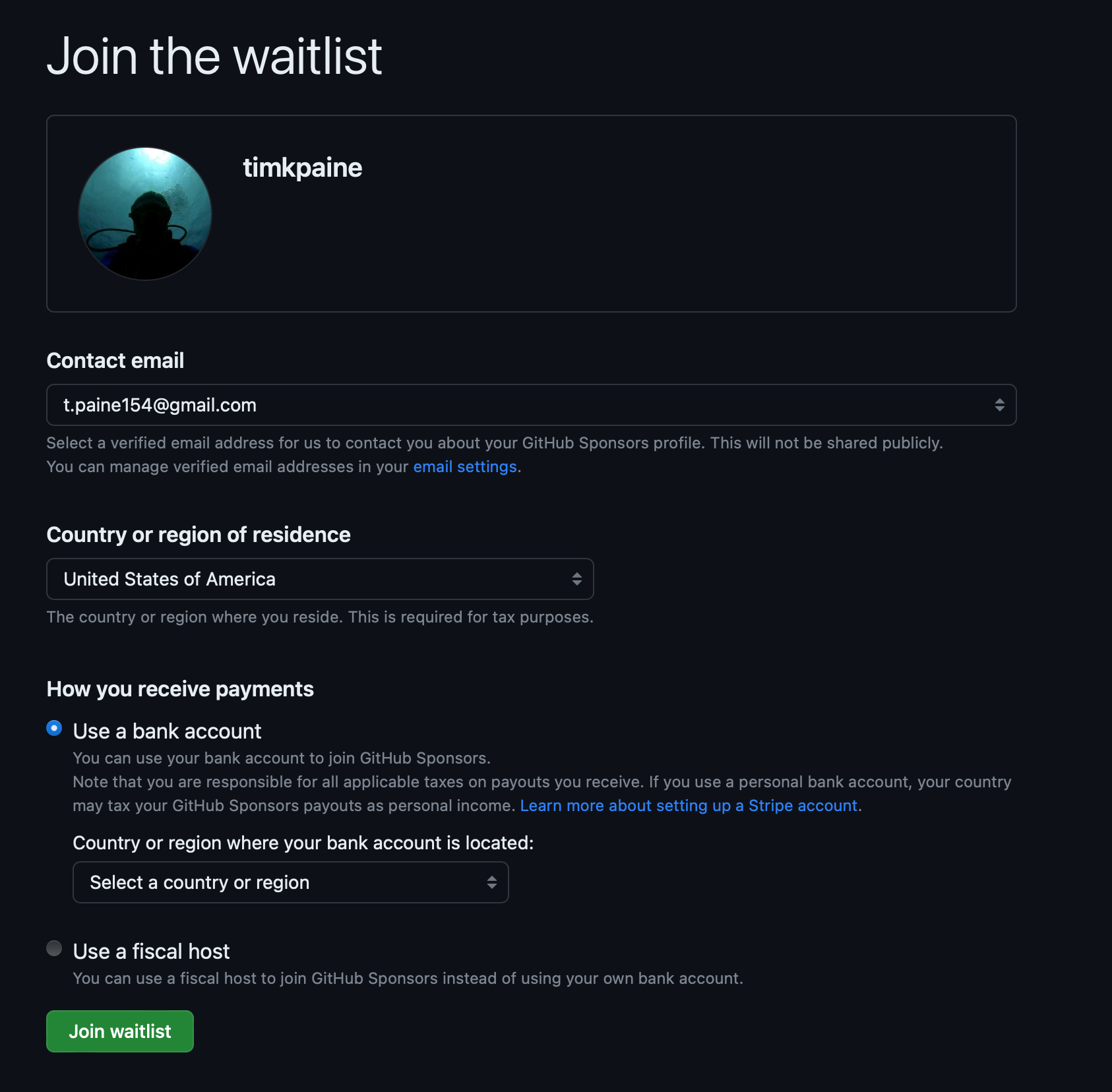Screen dimensions: 1112x1092
Task: Select the Use a fiscal host radio button
Action: point(54,948)
